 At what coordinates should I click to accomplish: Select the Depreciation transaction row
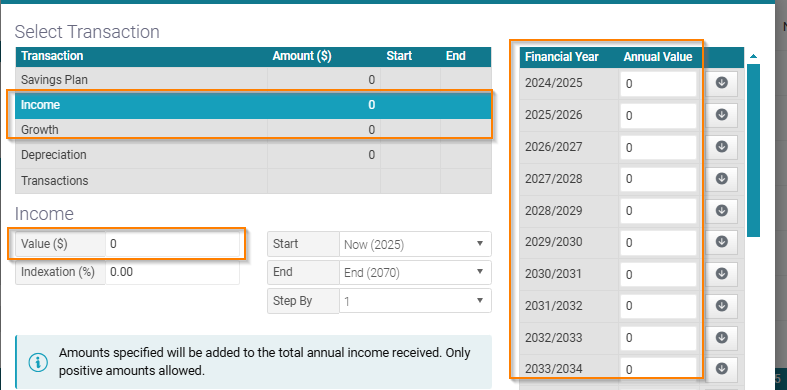(253, 155)
